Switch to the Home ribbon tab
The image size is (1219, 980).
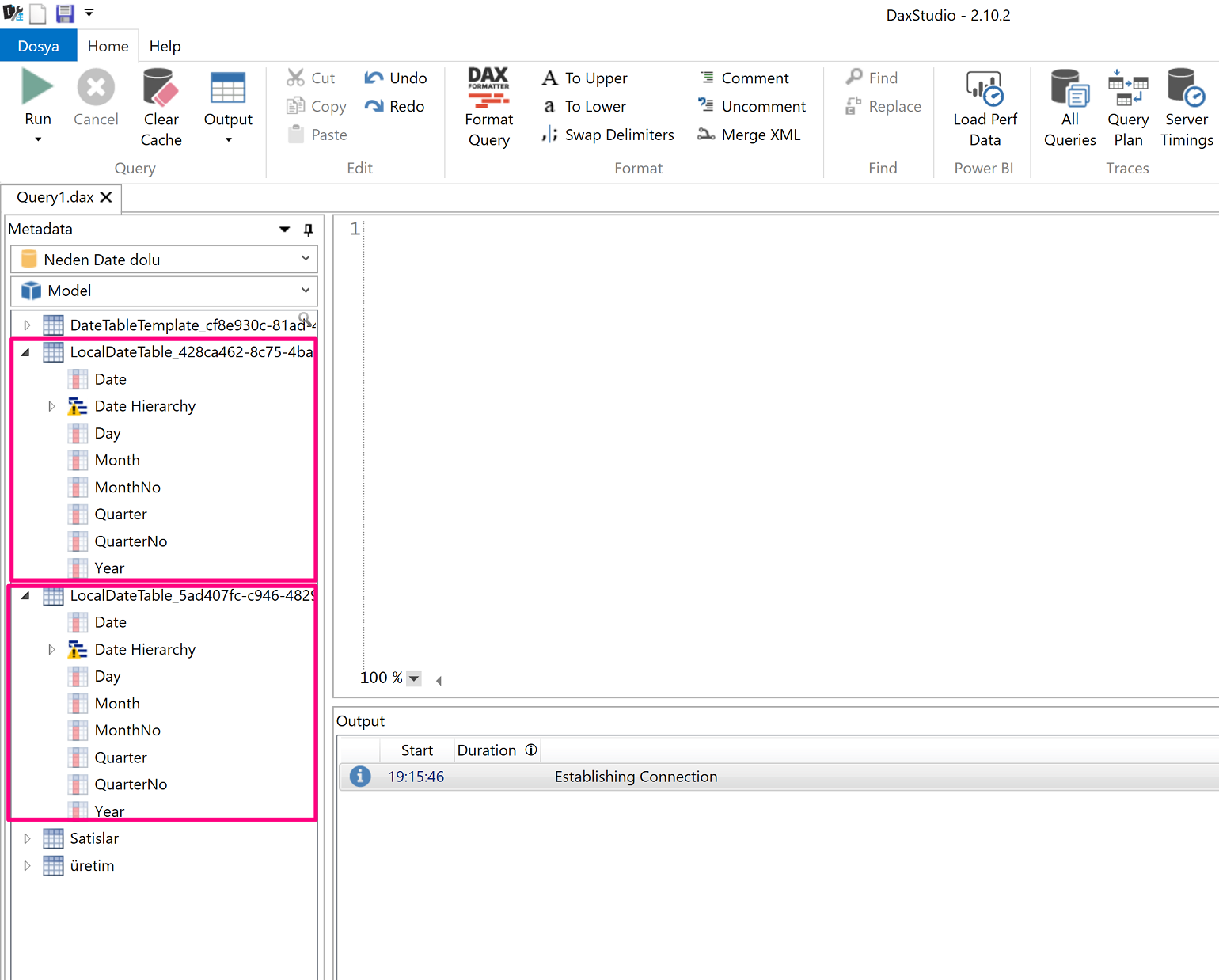(108, 46)
